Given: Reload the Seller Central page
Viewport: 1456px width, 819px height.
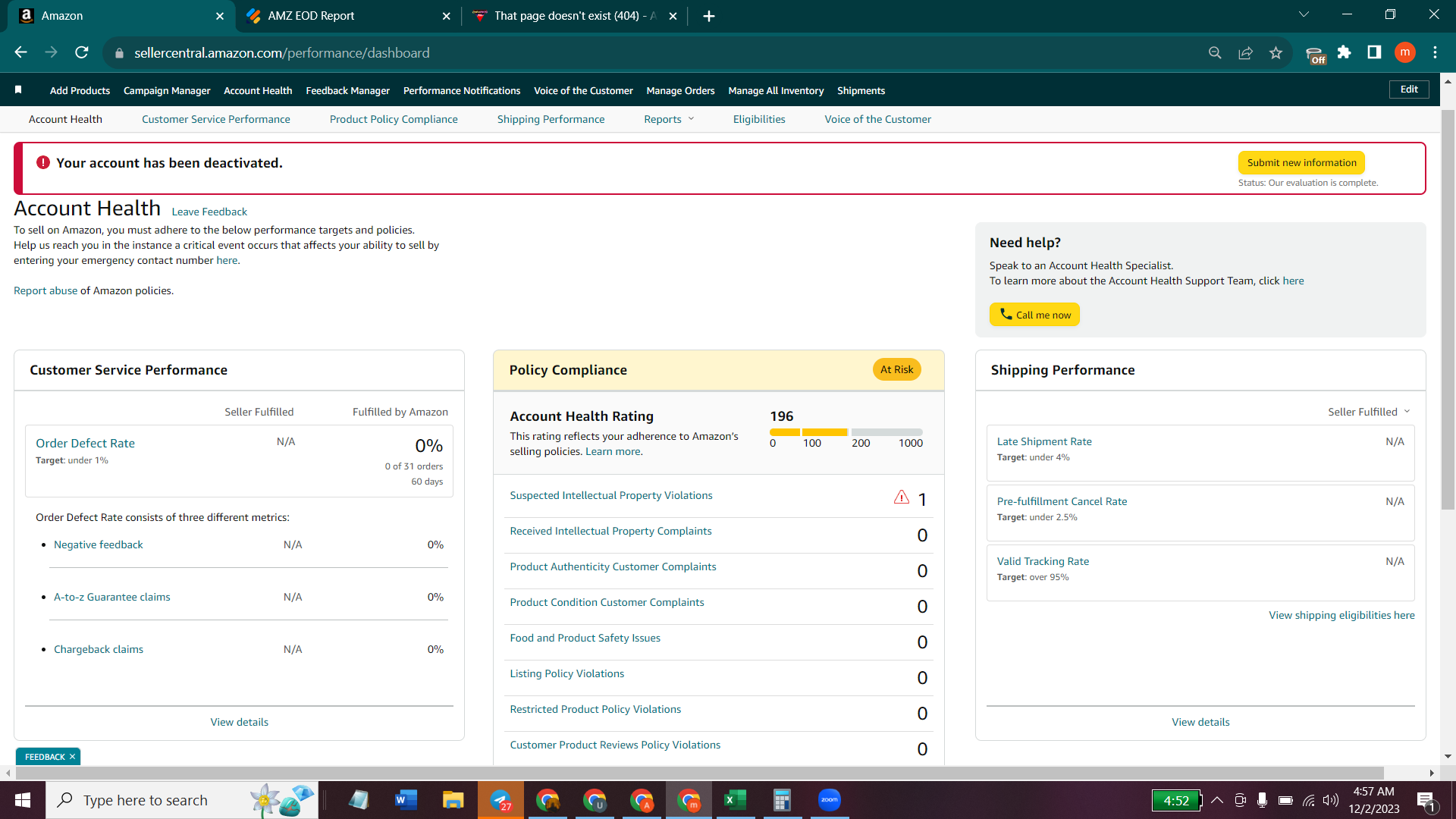Looking at the screenshot, I should pos(82,52).
